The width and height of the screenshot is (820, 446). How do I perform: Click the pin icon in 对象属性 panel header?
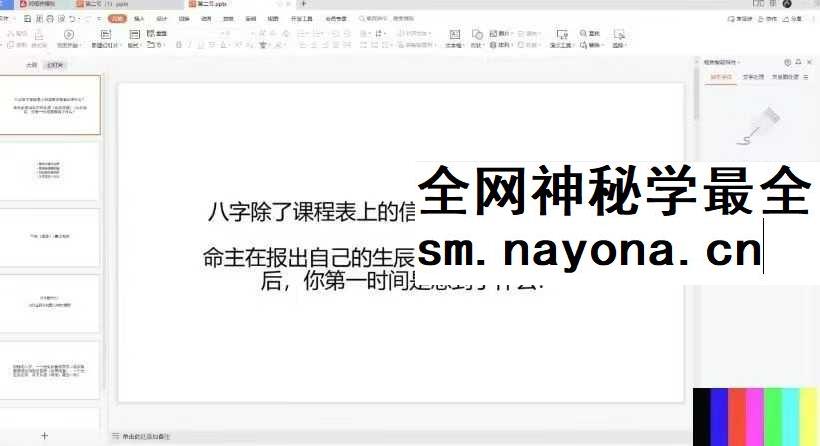pyautogui.click(x=799, y=62)
